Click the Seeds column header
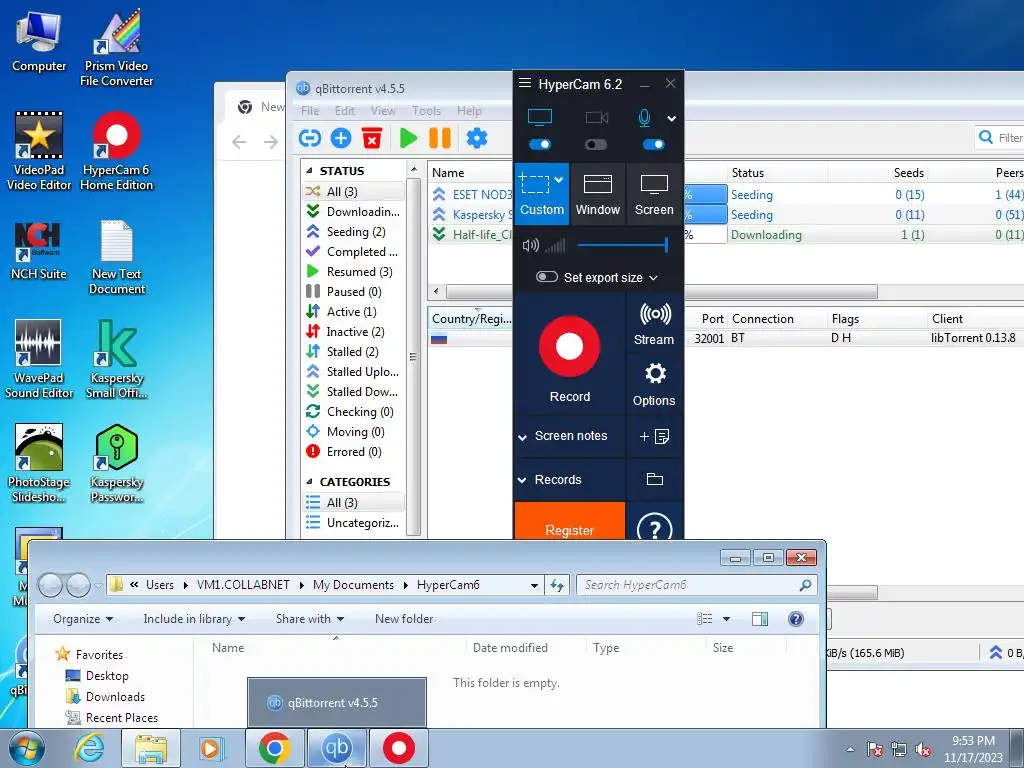This screenshot has width=1024, height=768. (908, 172)
